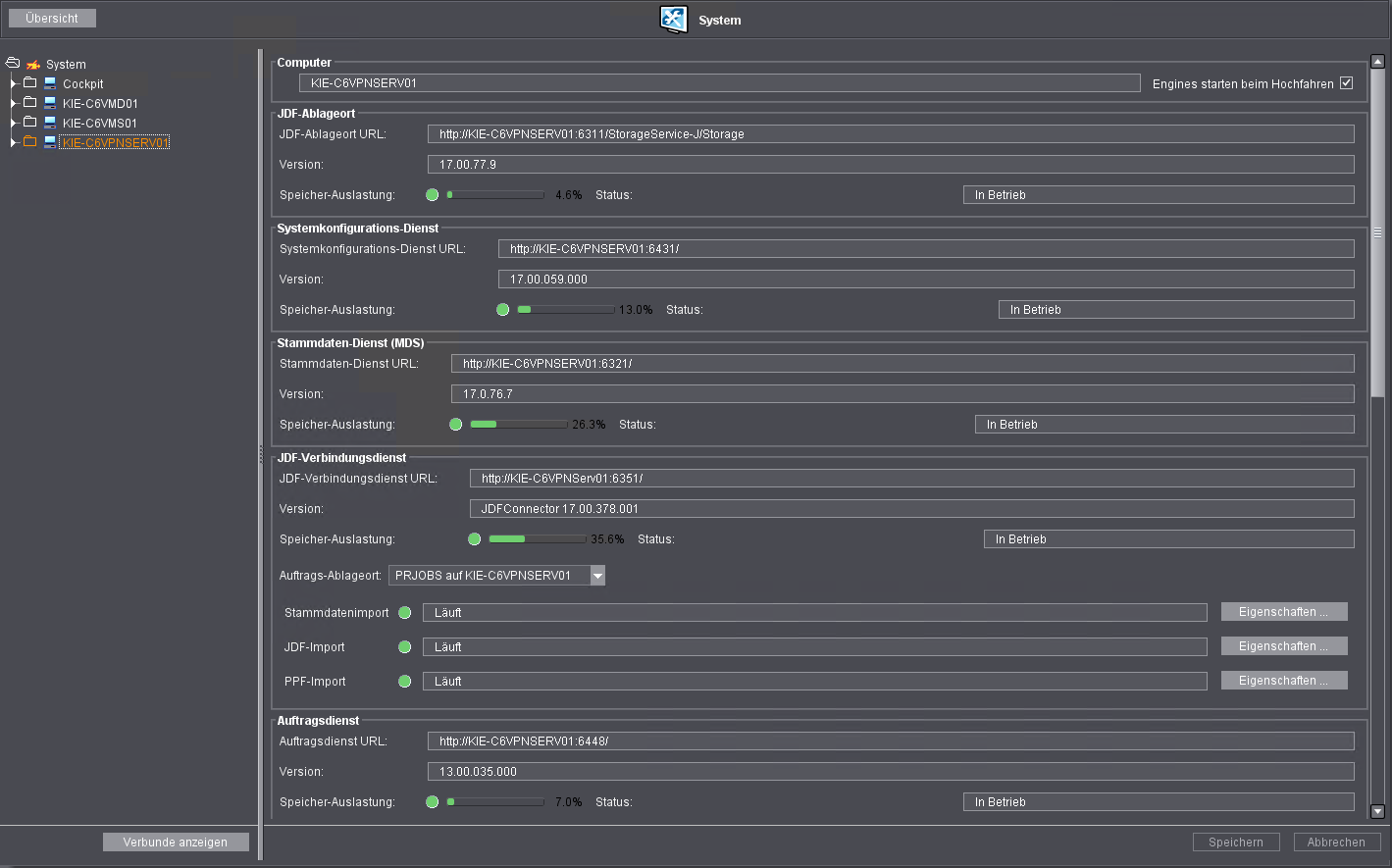Click the folder icon of the Cockpit row
The height and width of the screenshot is (868, 1392).
pyautogui.click(x=30, y=83)
